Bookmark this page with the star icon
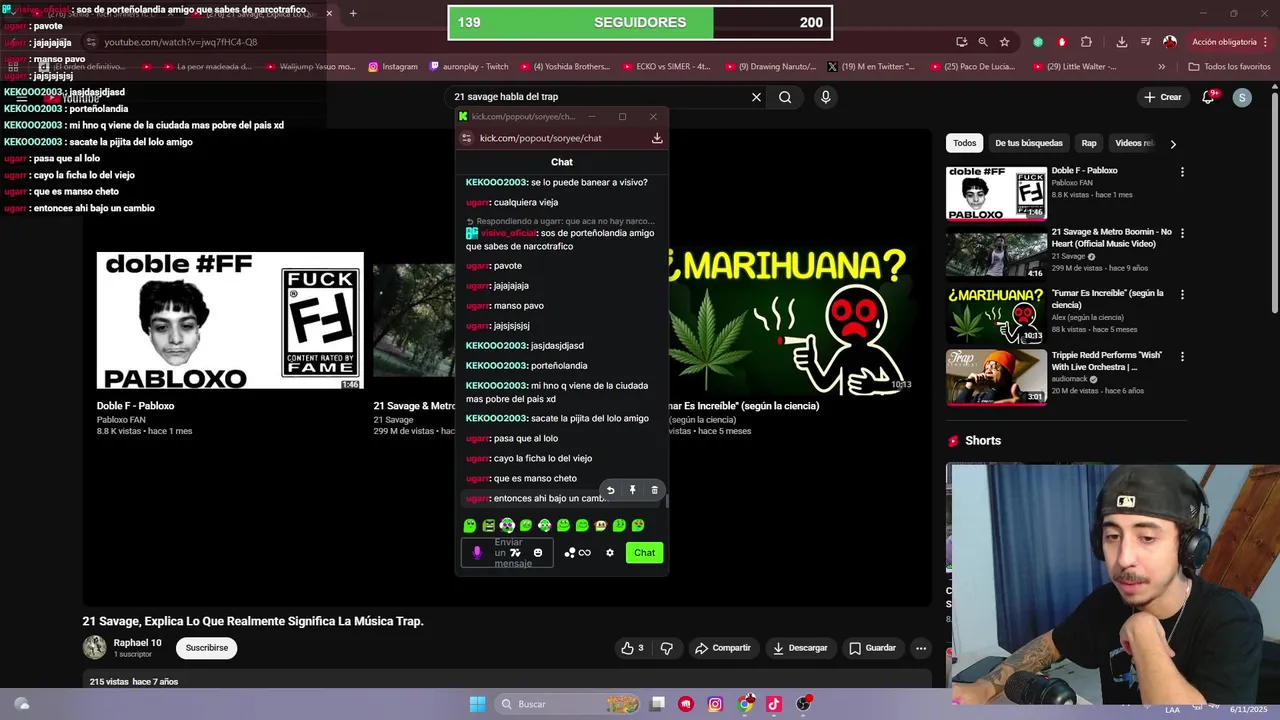The height and width of the screenshot is (720, 1280). click(1004, 42)
